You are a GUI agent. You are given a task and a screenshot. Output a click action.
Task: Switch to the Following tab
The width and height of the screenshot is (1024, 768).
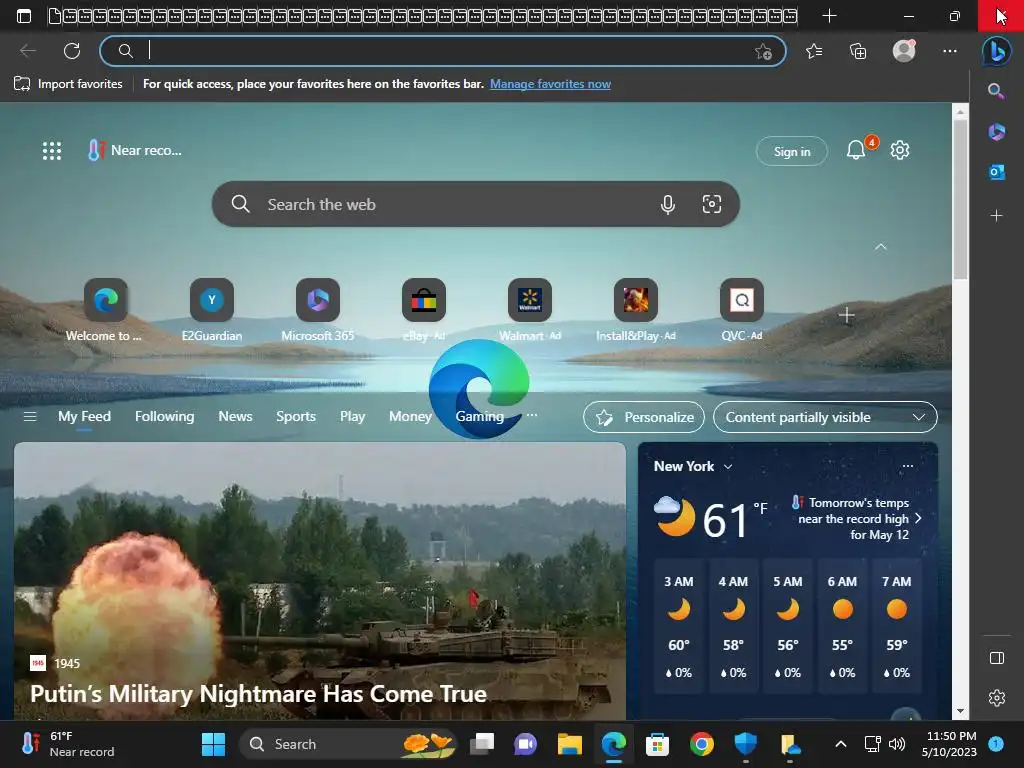pos(165,417)
